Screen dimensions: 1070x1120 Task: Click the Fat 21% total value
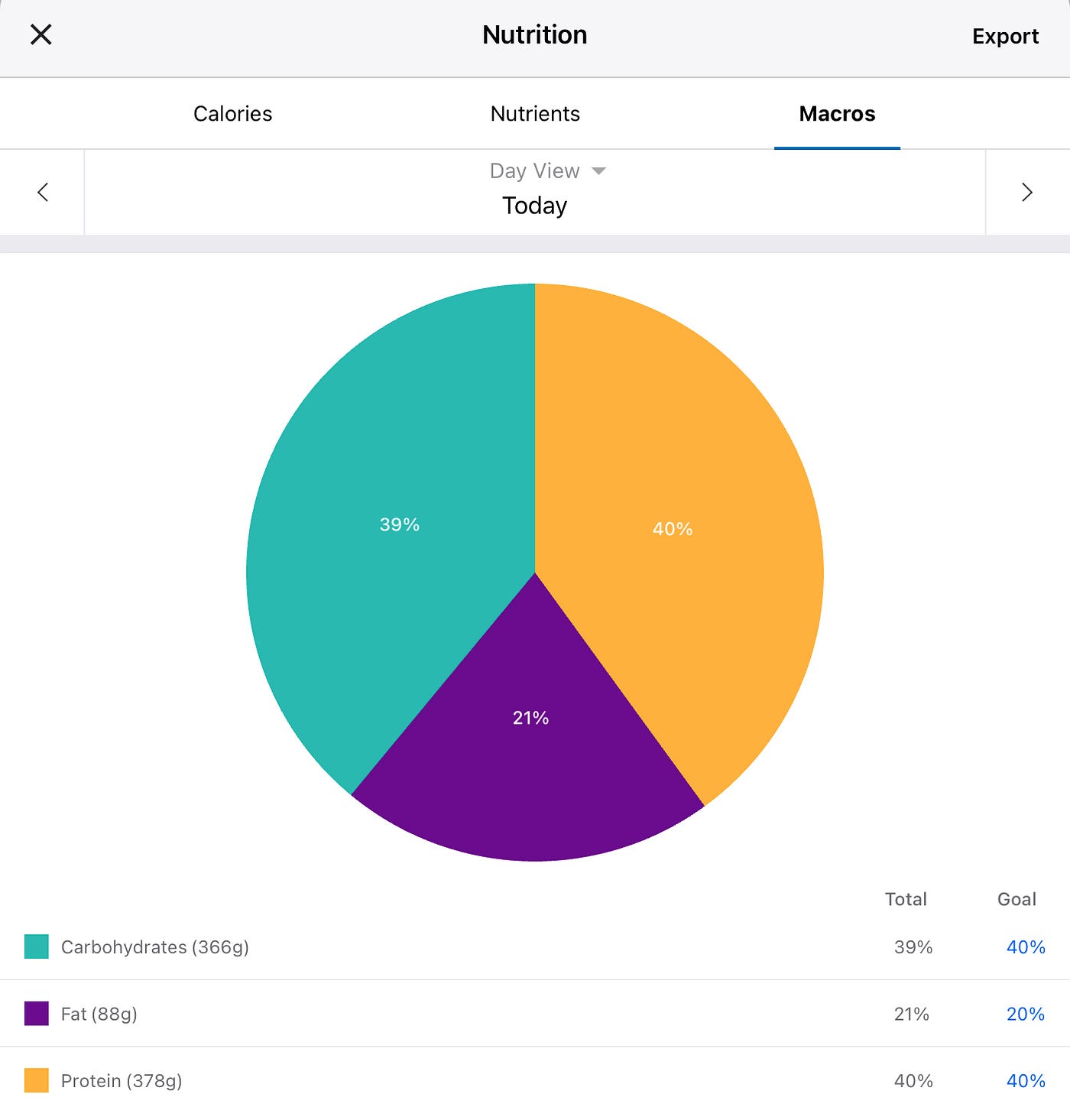click(912, 1014)
